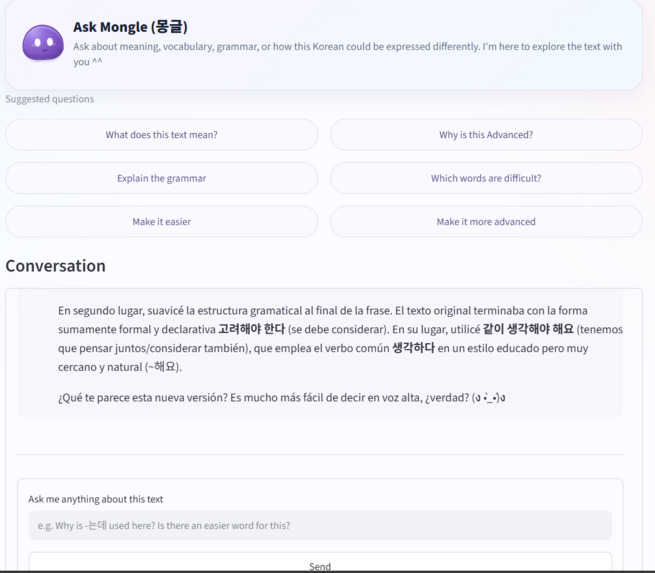The image size is (655, 573).
Task: Click the purple Mongle mascot avatar
Action: 43,43
